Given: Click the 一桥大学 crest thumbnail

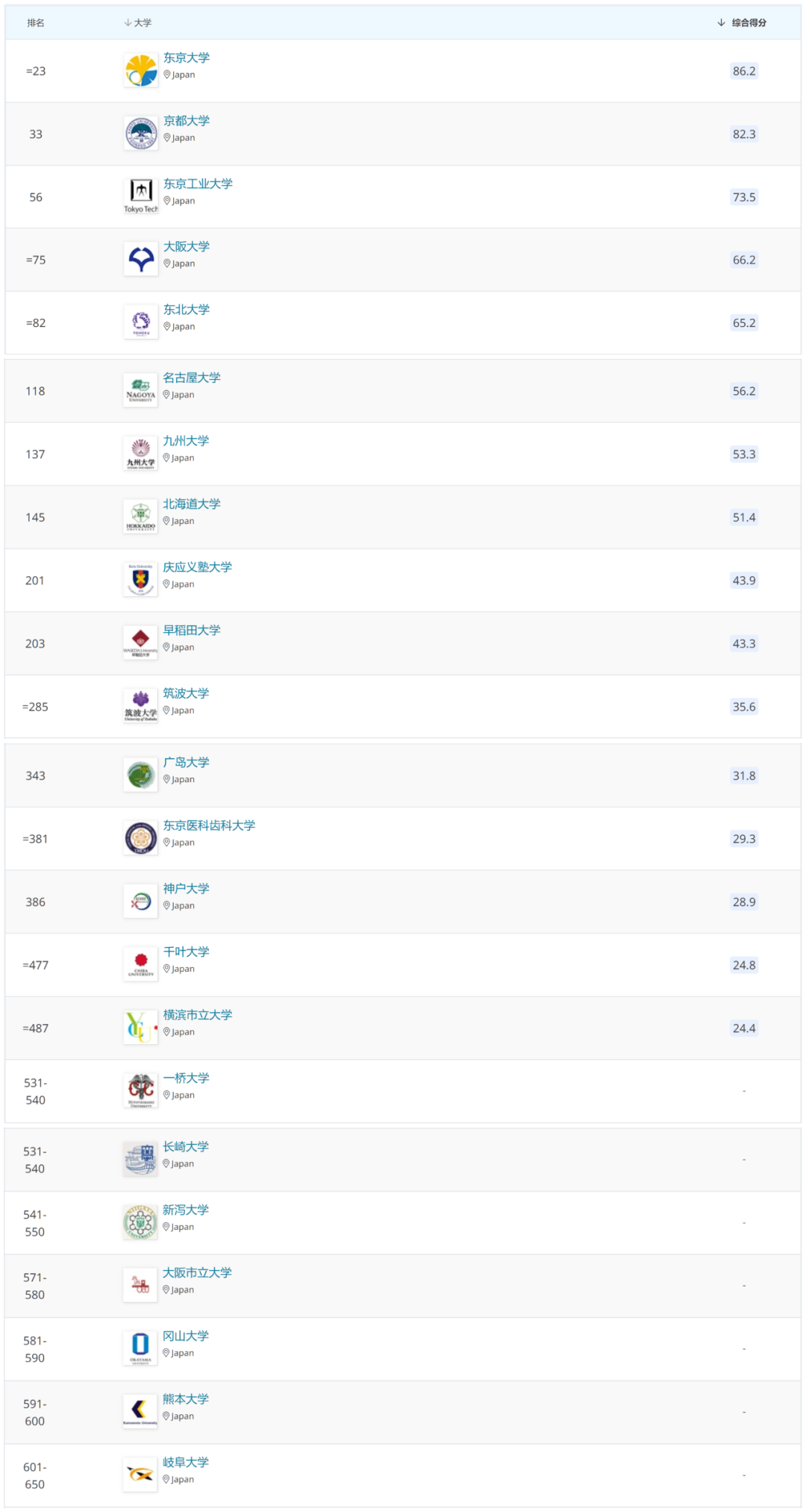Looking at the screenshot, I should click(141, 1090).
